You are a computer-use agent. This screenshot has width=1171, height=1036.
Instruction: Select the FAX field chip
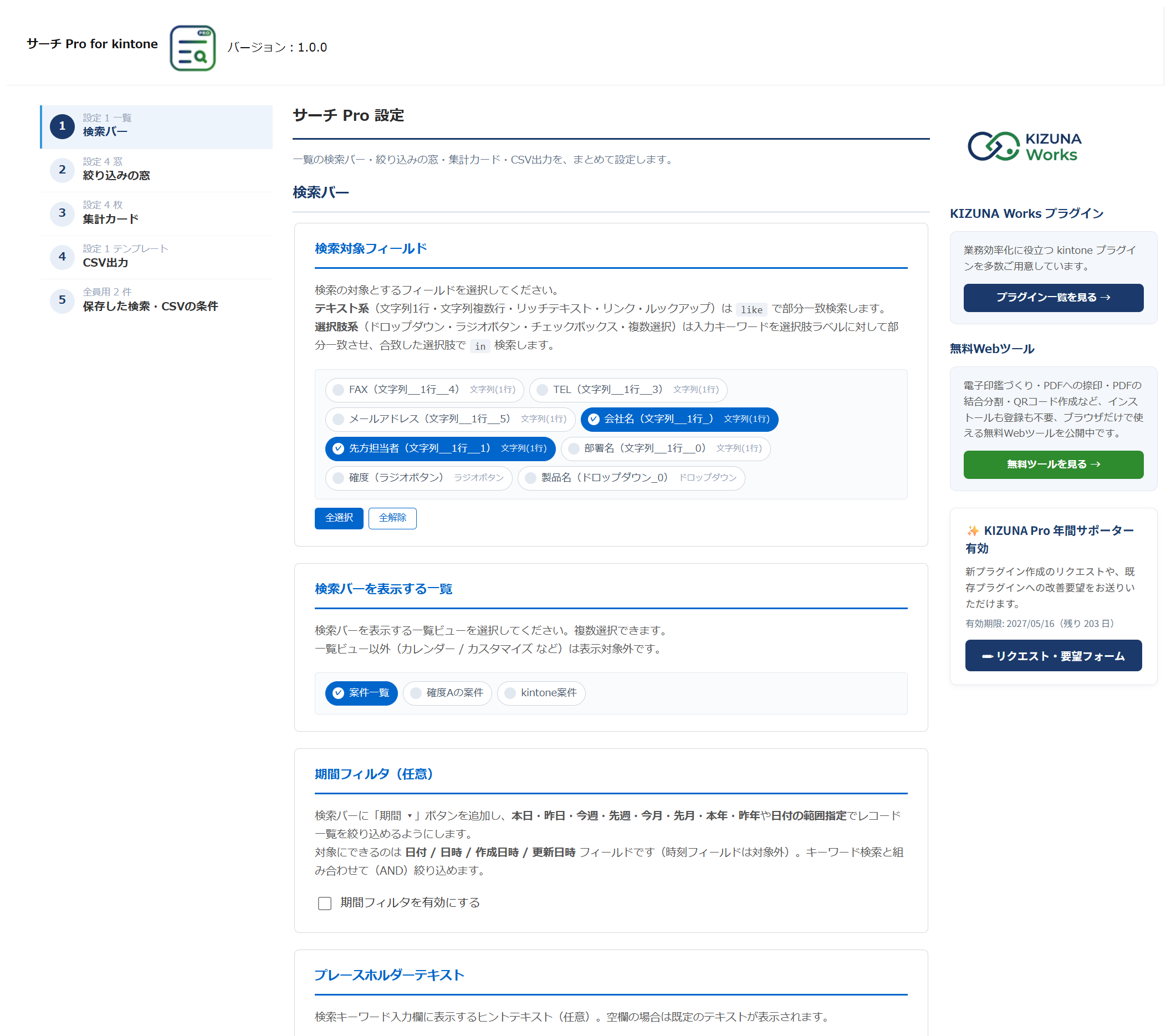[x=425, y=390]
